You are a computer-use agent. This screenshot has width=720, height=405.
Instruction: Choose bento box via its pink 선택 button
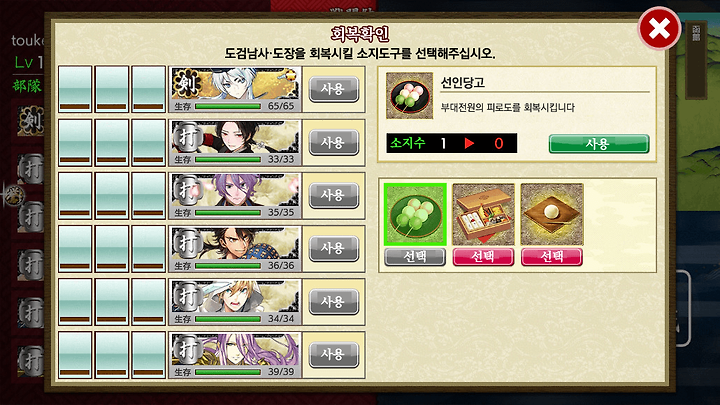coord(483,257)
